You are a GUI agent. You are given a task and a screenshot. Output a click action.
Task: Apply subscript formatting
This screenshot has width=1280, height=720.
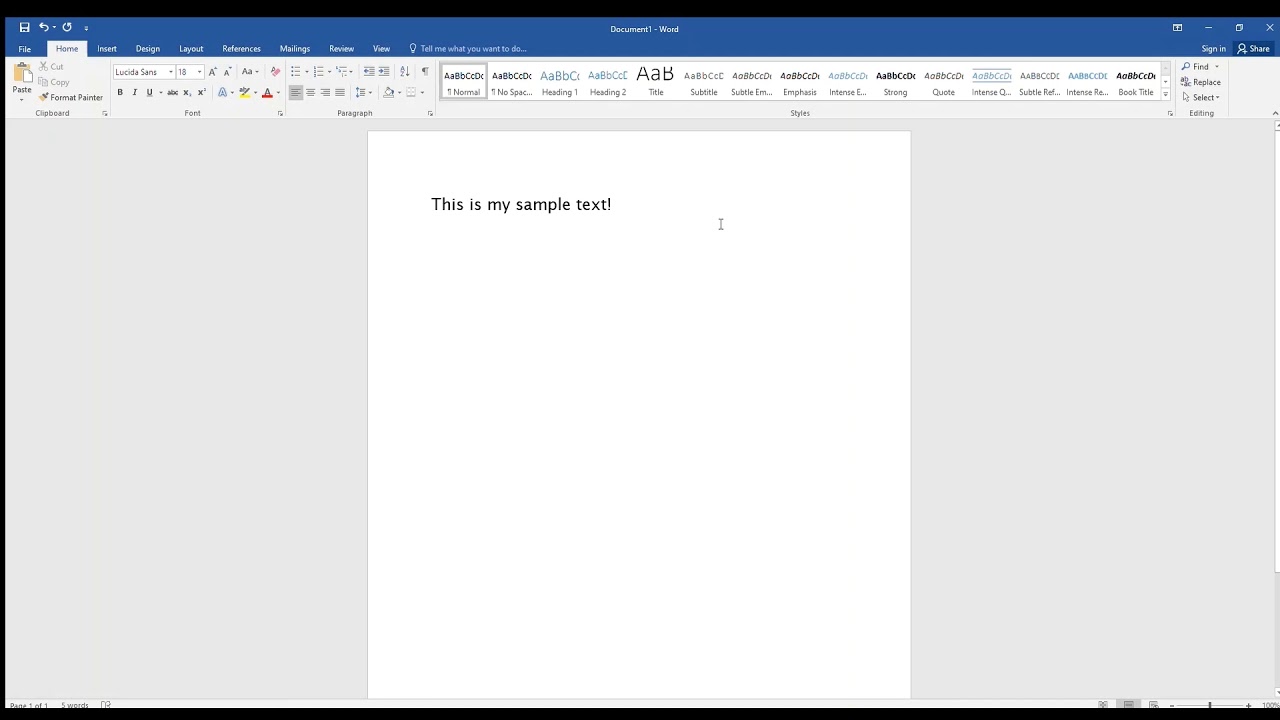coord(187,93)
